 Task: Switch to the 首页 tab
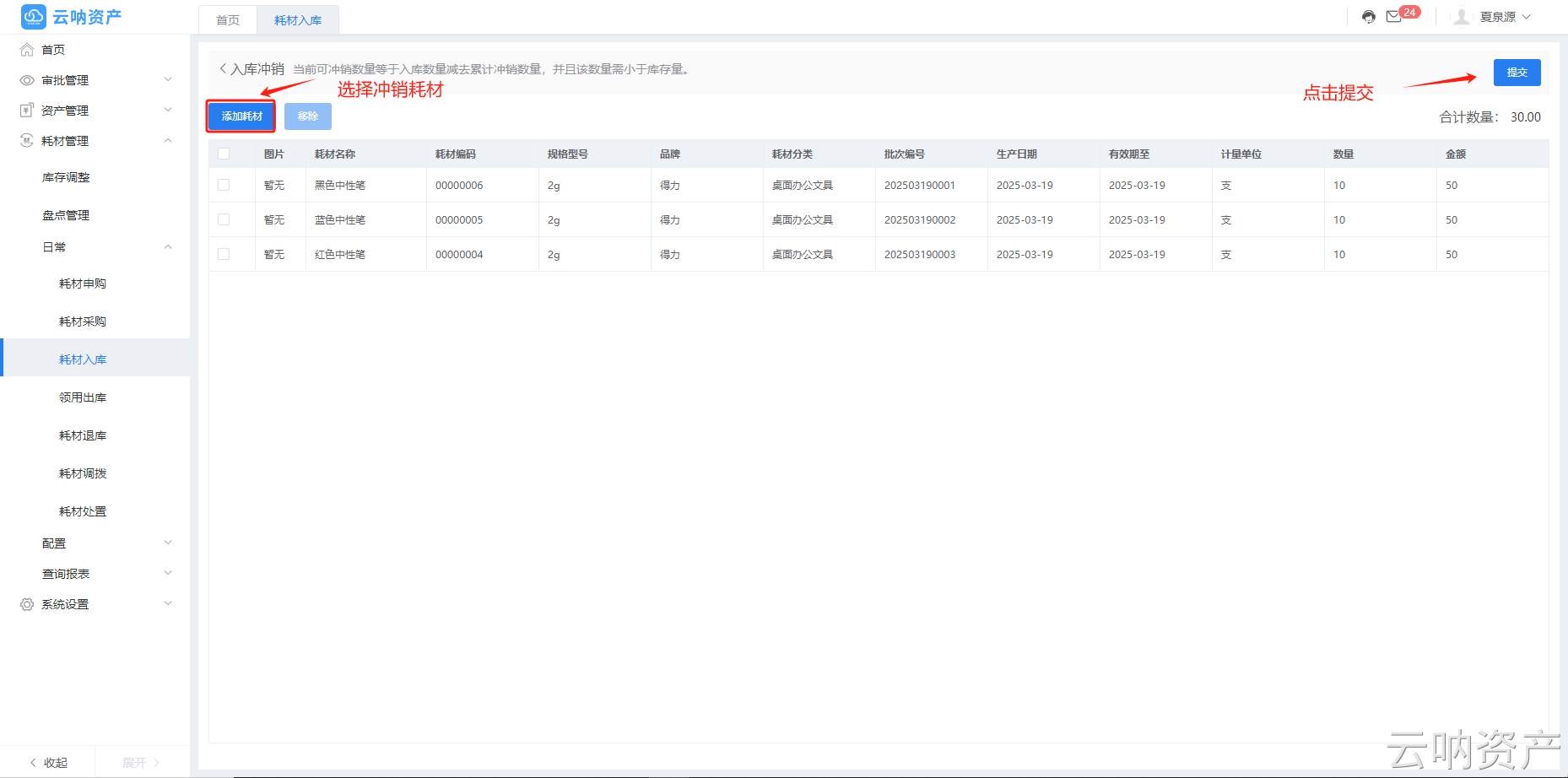click(228, 20)
